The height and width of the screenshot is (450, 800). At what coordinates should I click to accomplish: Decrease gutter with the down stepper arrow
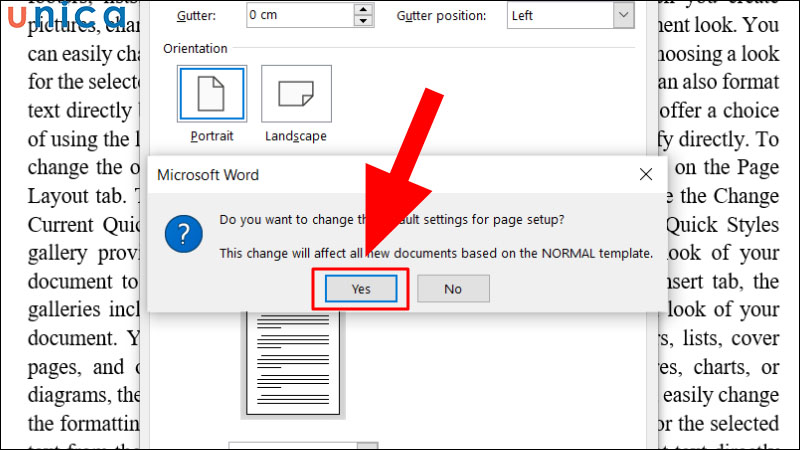tap(363, 21)
